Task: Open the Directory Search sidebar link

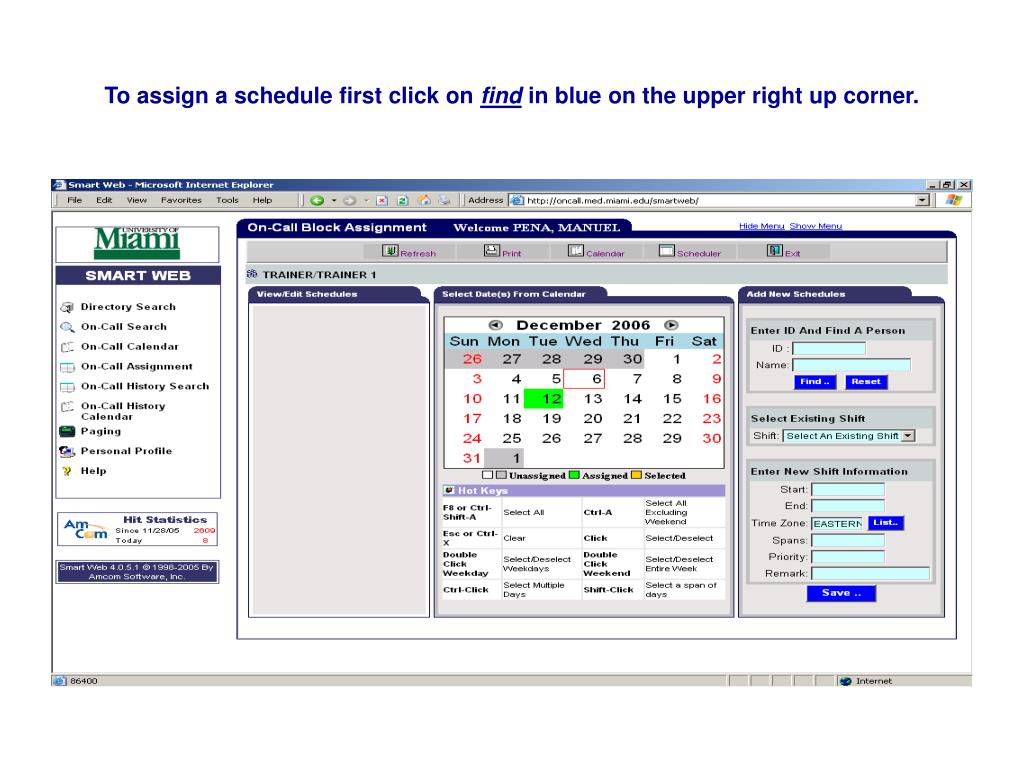Action: [128, 307]
